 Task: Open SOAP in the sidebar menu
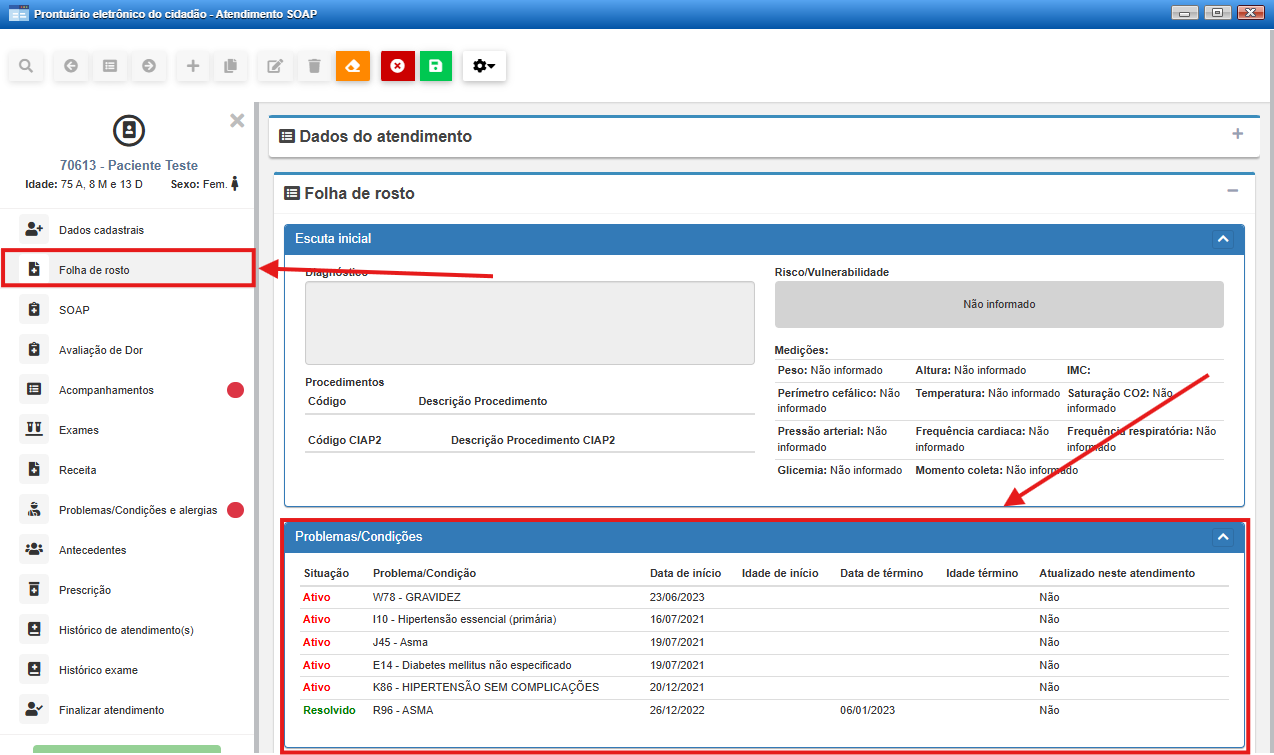coord(74,310)
